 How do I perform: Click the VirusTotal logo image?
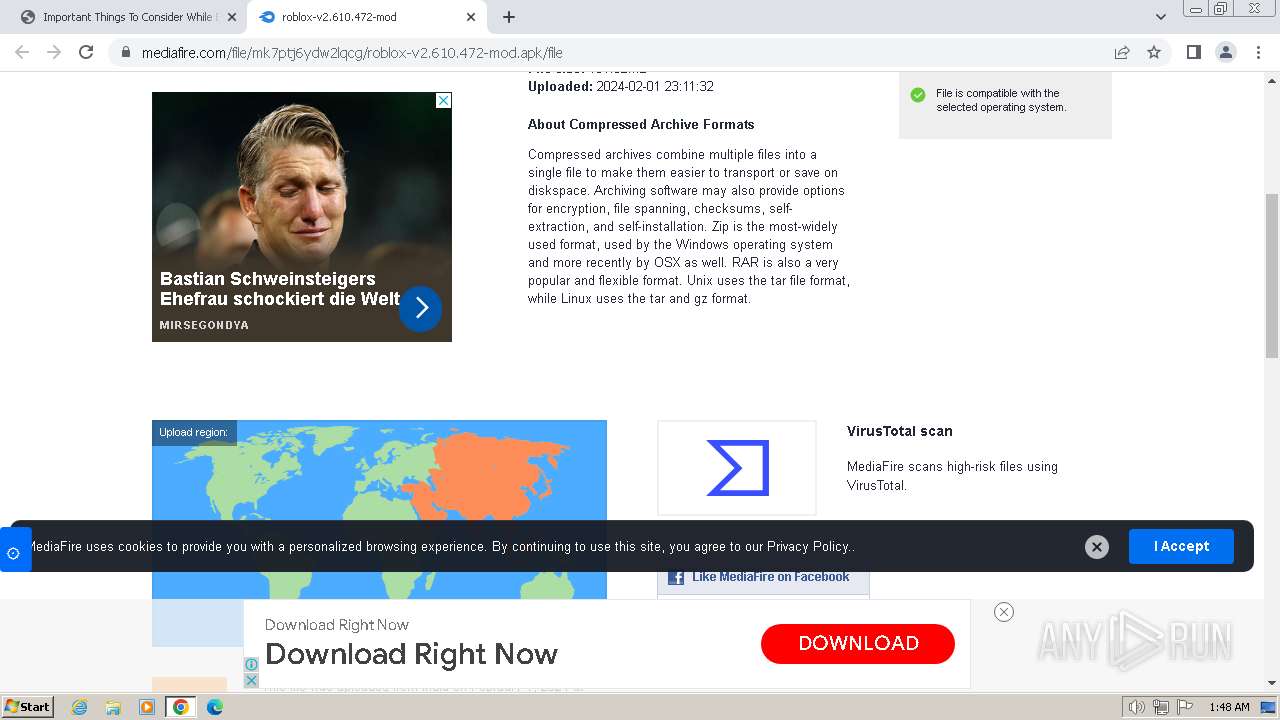click(x=737, y=468)
